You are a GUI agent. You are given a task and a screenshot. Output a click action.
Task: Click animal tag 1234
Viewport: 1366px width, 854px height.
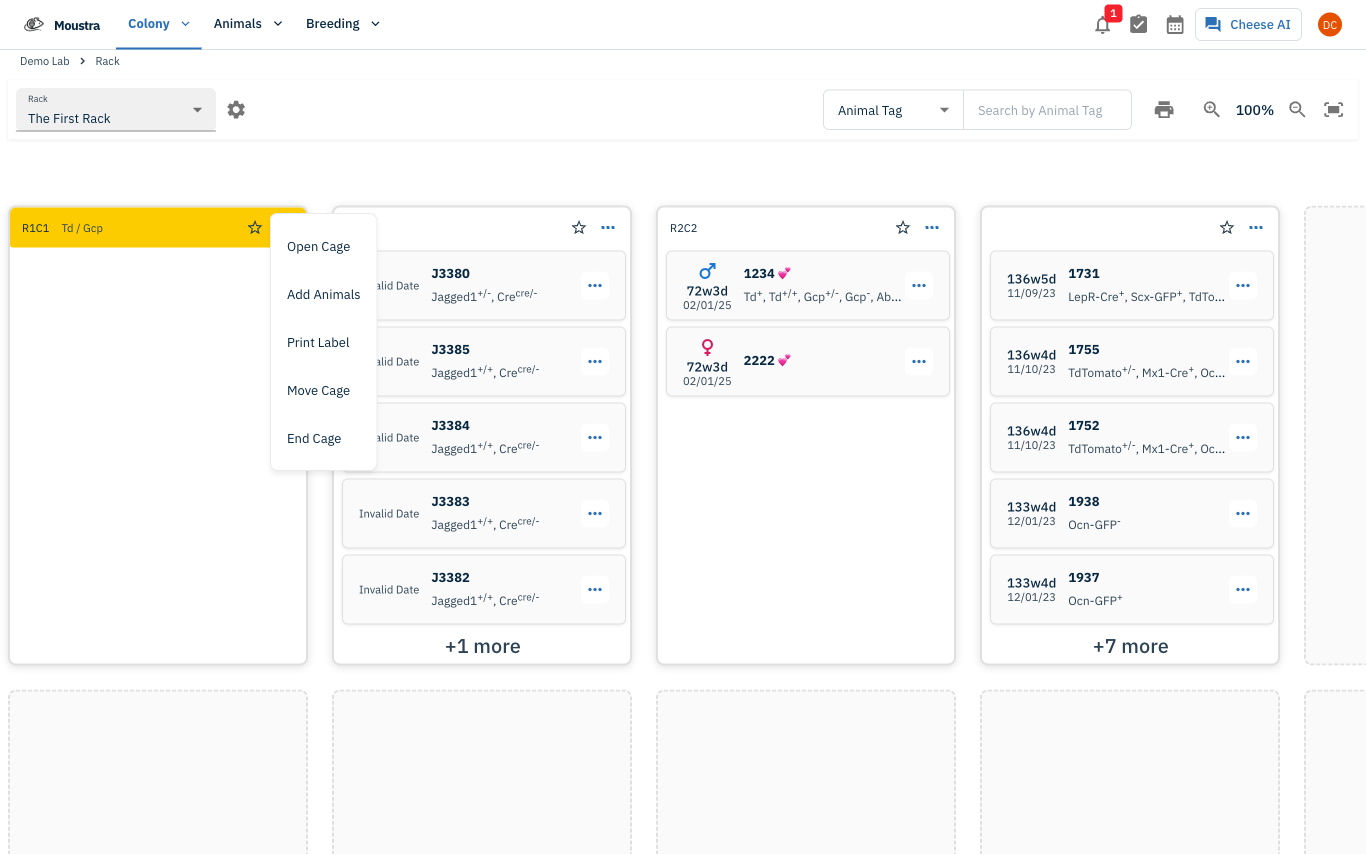(759, 274)
